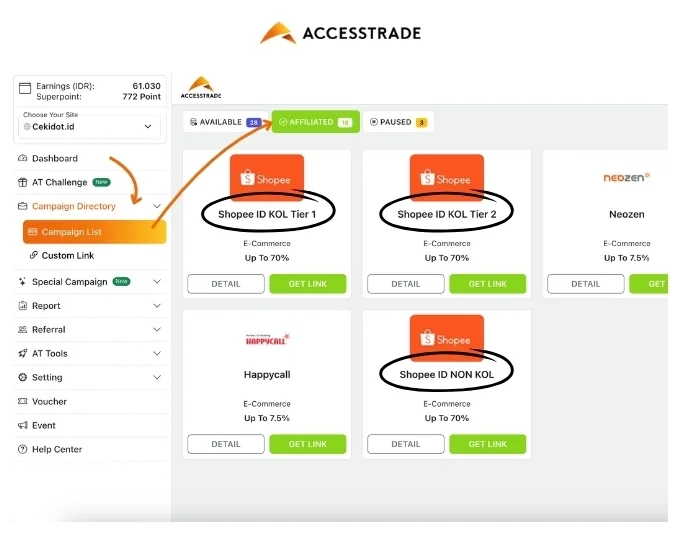The image size is (680, 550).
Task: Click the AT Challenge gift icon
Action: tap(22, 182)
